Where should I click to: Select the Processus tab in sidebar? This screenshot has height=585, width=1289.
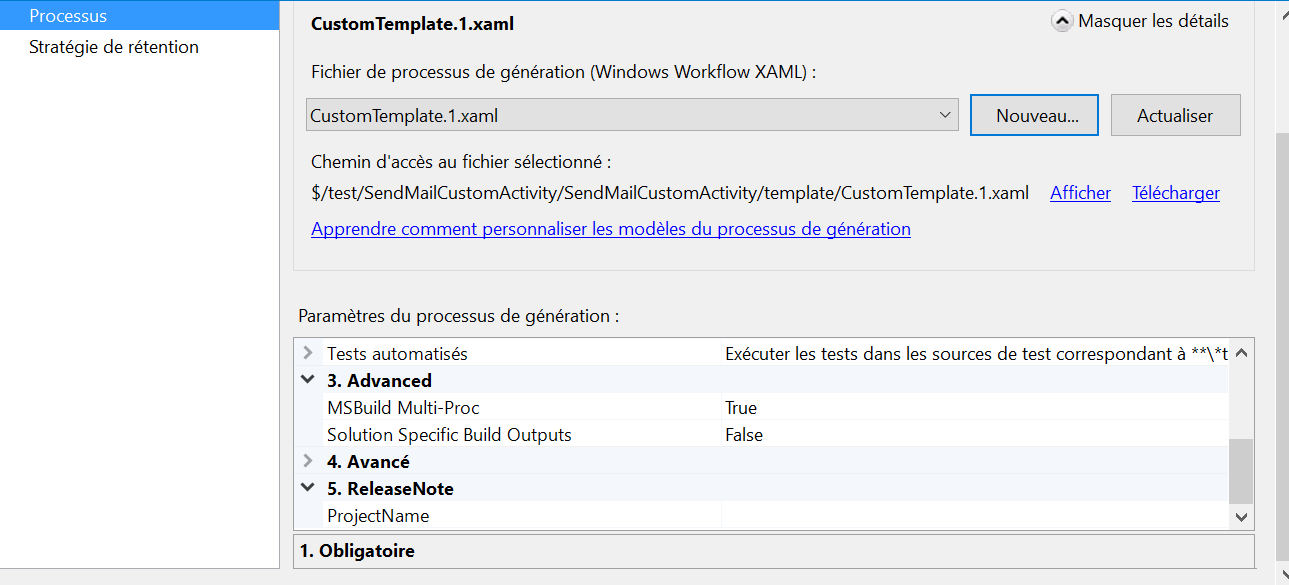tap(139, 16)
